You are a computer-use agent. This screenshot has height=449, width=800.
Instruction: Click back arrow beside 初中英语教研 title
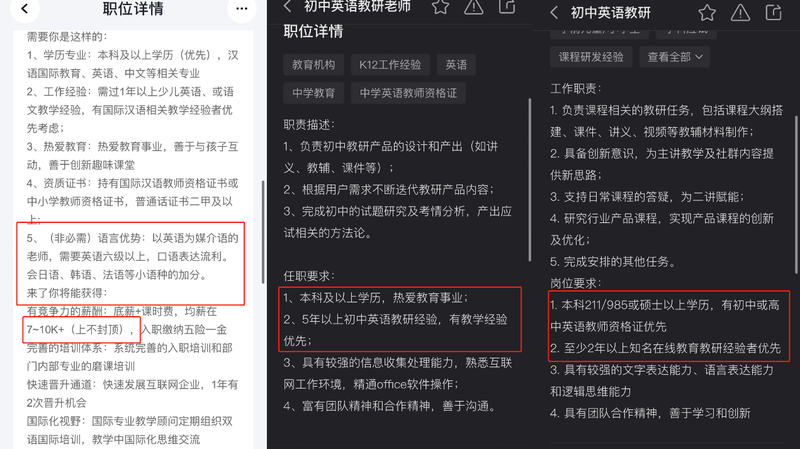555,13
